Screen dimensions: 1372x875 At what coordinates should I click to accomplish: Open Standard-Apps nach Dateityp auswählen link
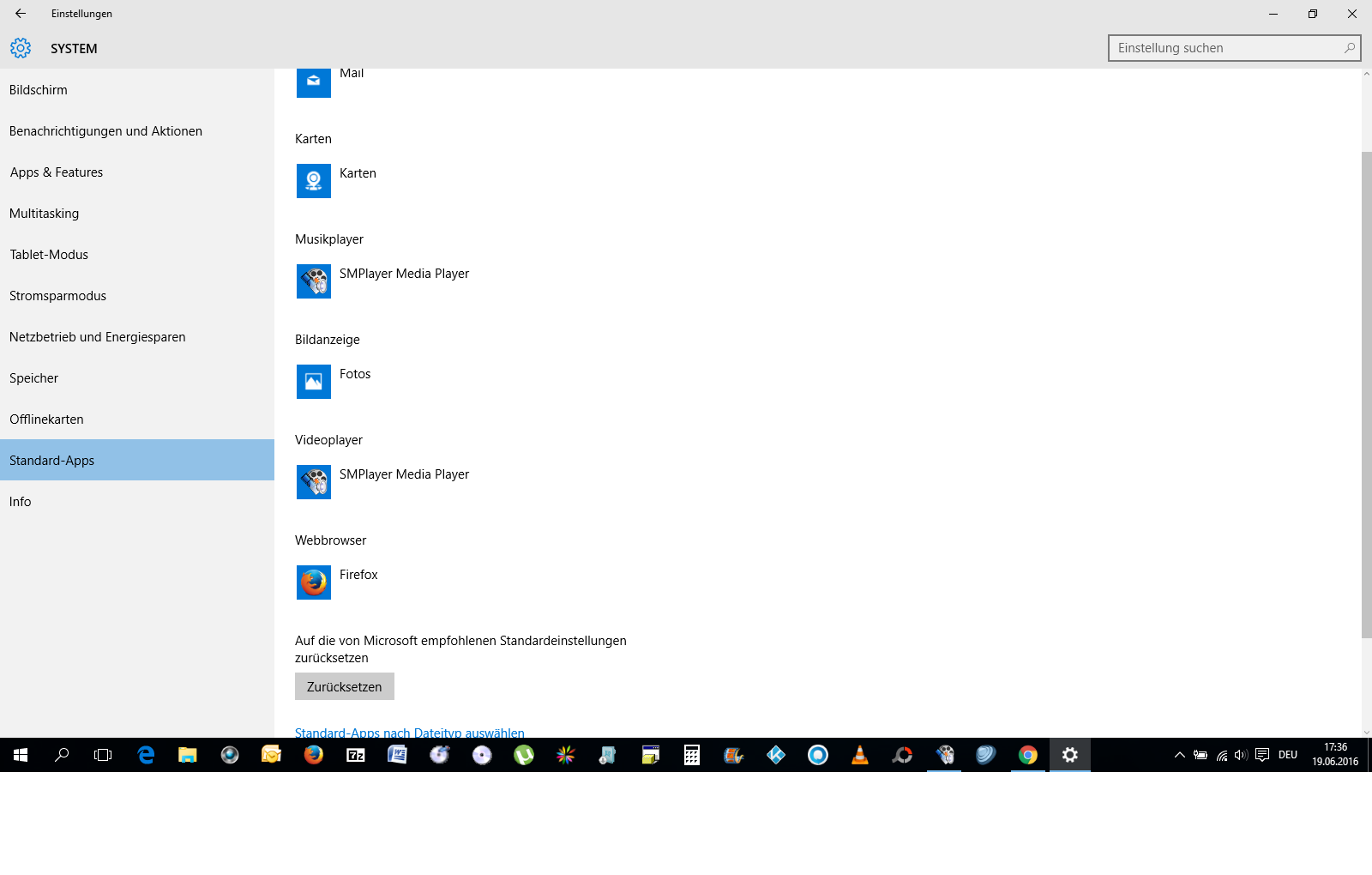coord(410,733)
